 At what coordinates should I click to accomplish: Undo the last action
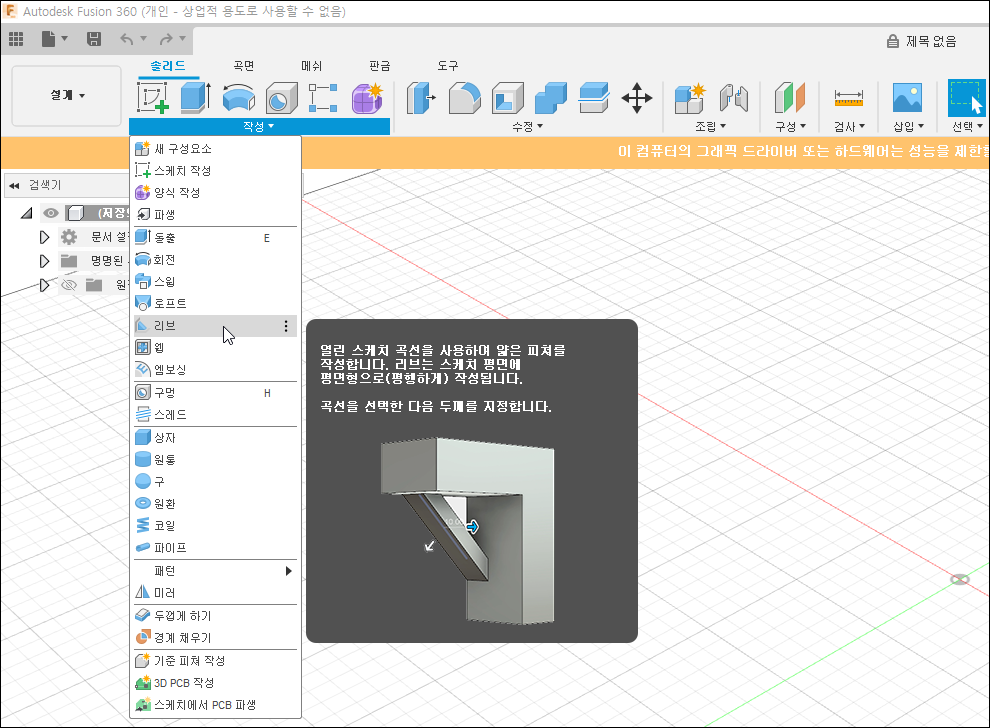tap(127, 39)
